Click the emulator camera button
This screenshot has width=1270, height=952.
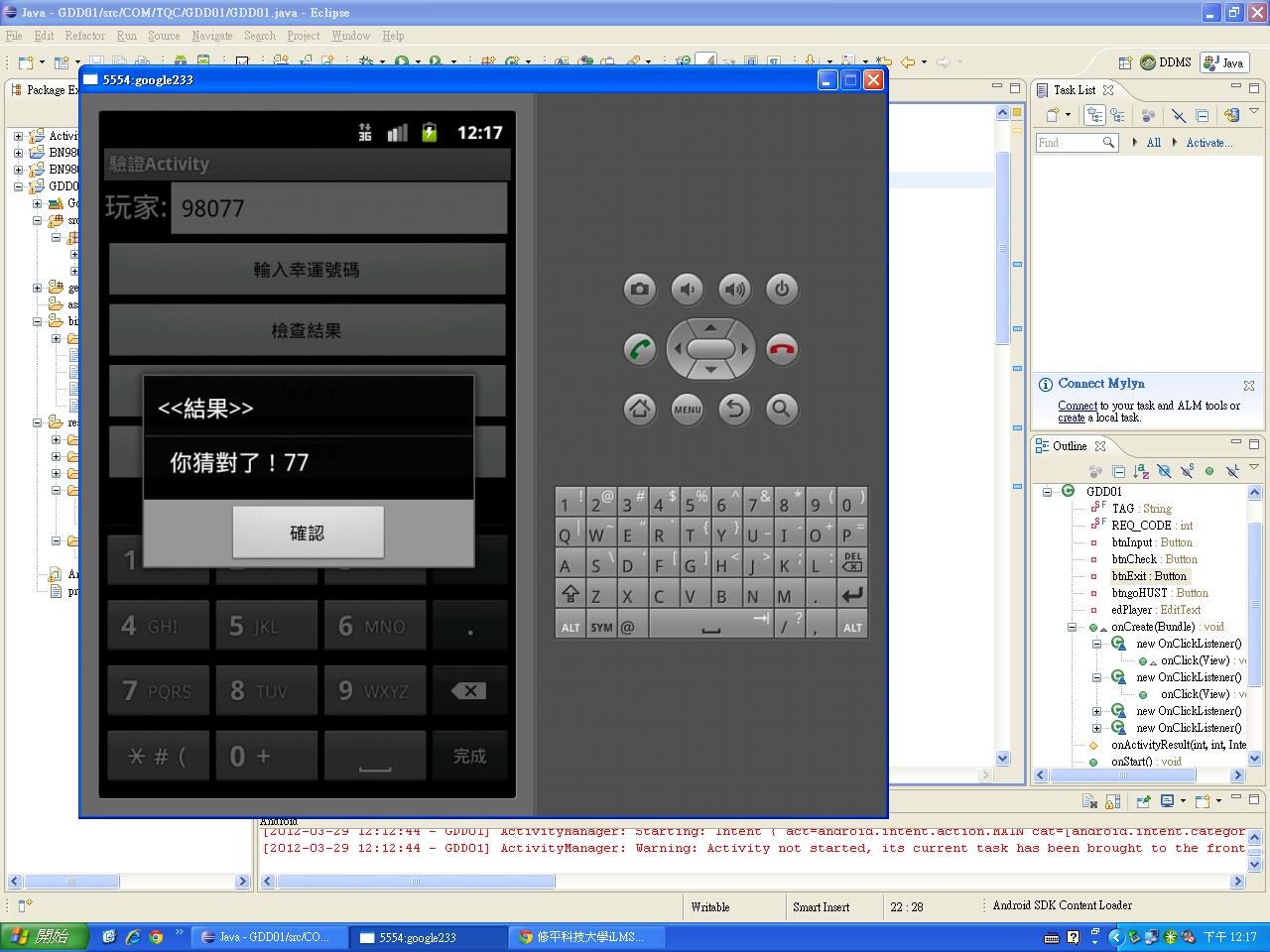[639, 289]
